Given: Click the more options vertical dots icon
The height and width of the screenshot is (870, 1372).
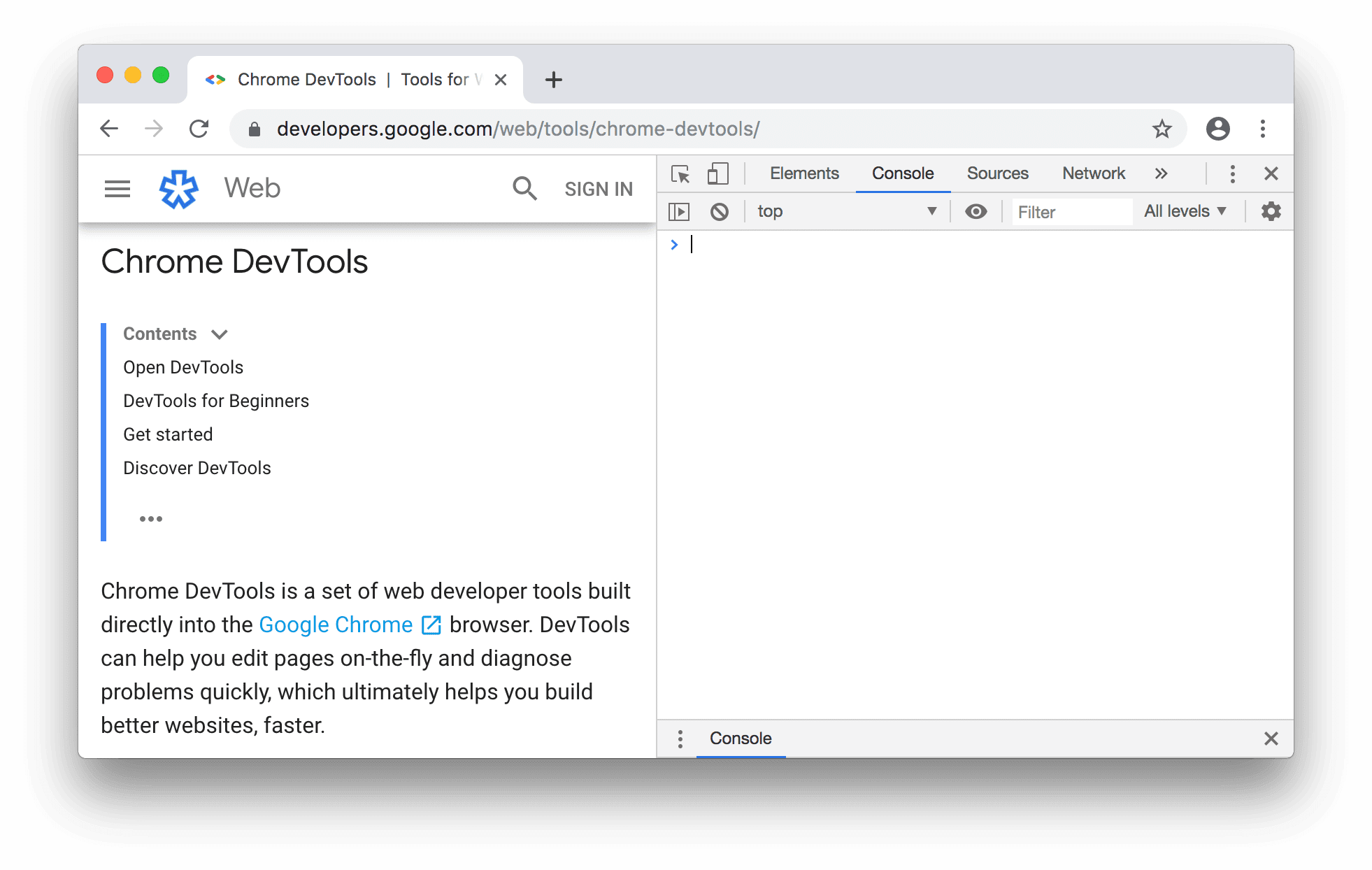Looking at the screenshot, I should [x=1232, y=173].
